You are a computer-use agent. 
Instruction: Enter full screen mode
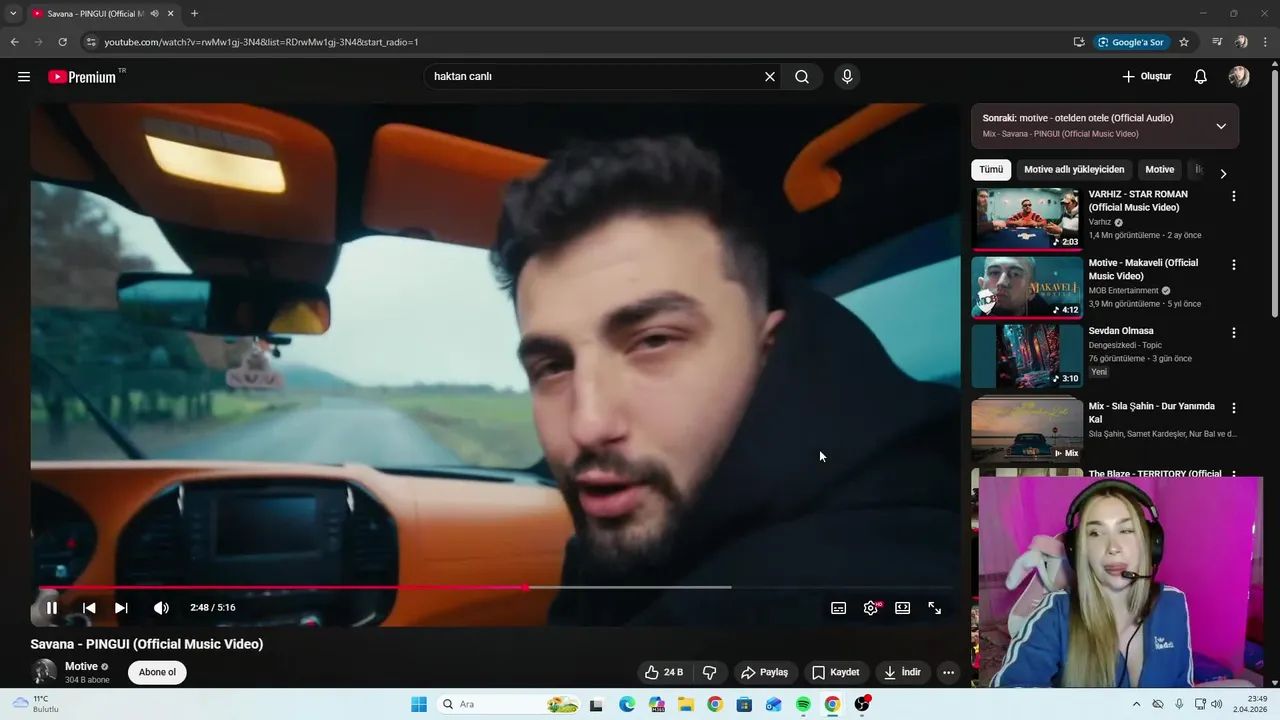point(935,608)
